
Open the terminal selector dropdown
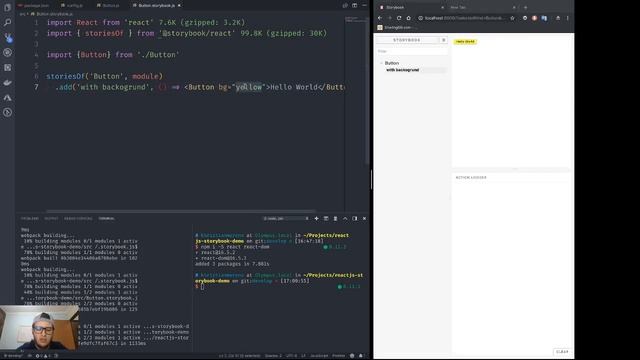click(286, 219)
